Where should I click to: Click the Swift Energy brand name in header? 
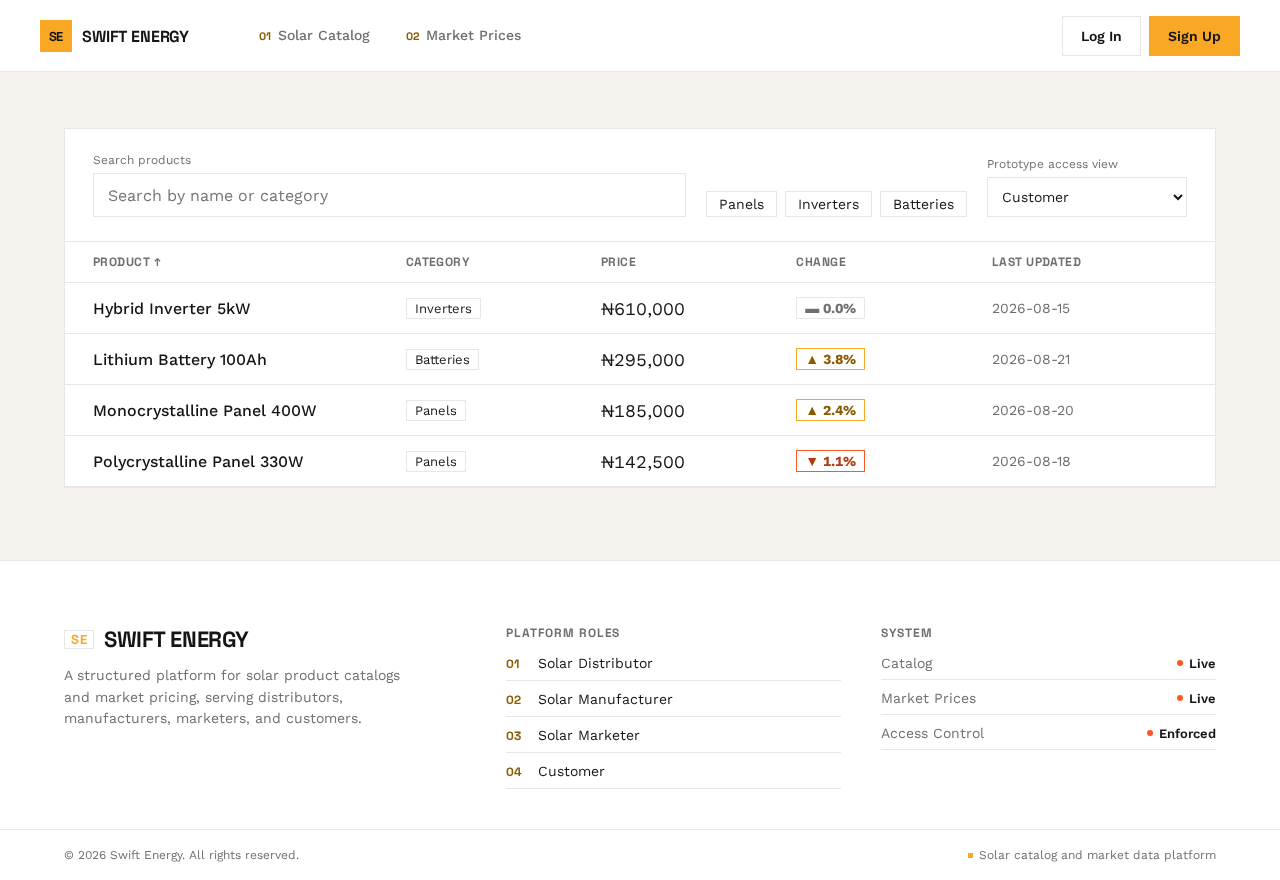coord(135,36)
